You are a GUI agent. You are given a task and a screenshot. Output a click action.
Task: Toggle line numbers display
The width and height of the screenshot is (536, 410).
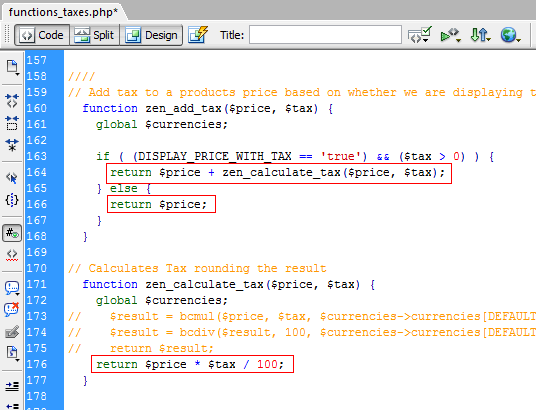pyautogui.click(x=12, y=233)
